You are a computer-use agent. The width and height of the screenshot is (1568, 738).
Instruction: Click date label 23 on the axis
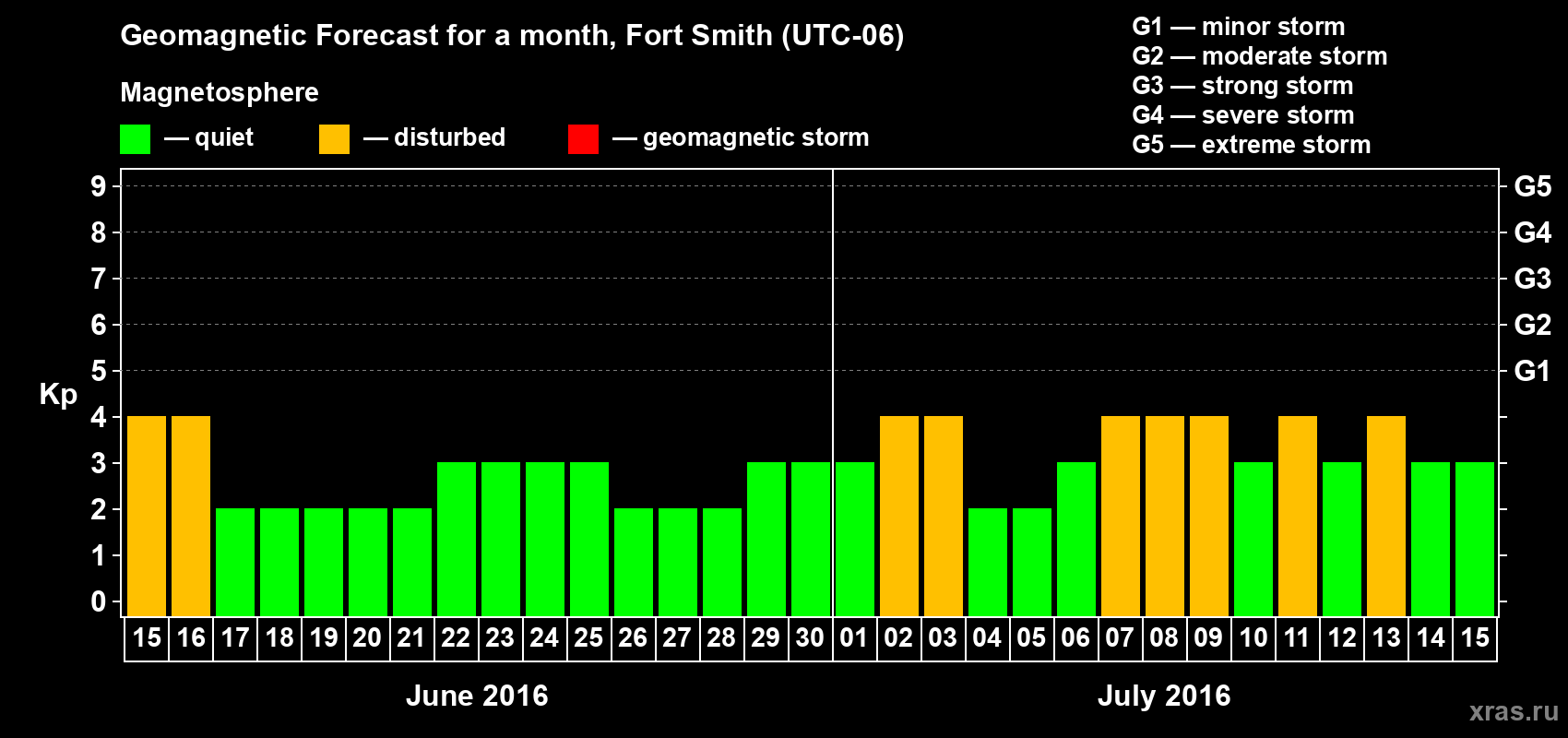point(500,638)
